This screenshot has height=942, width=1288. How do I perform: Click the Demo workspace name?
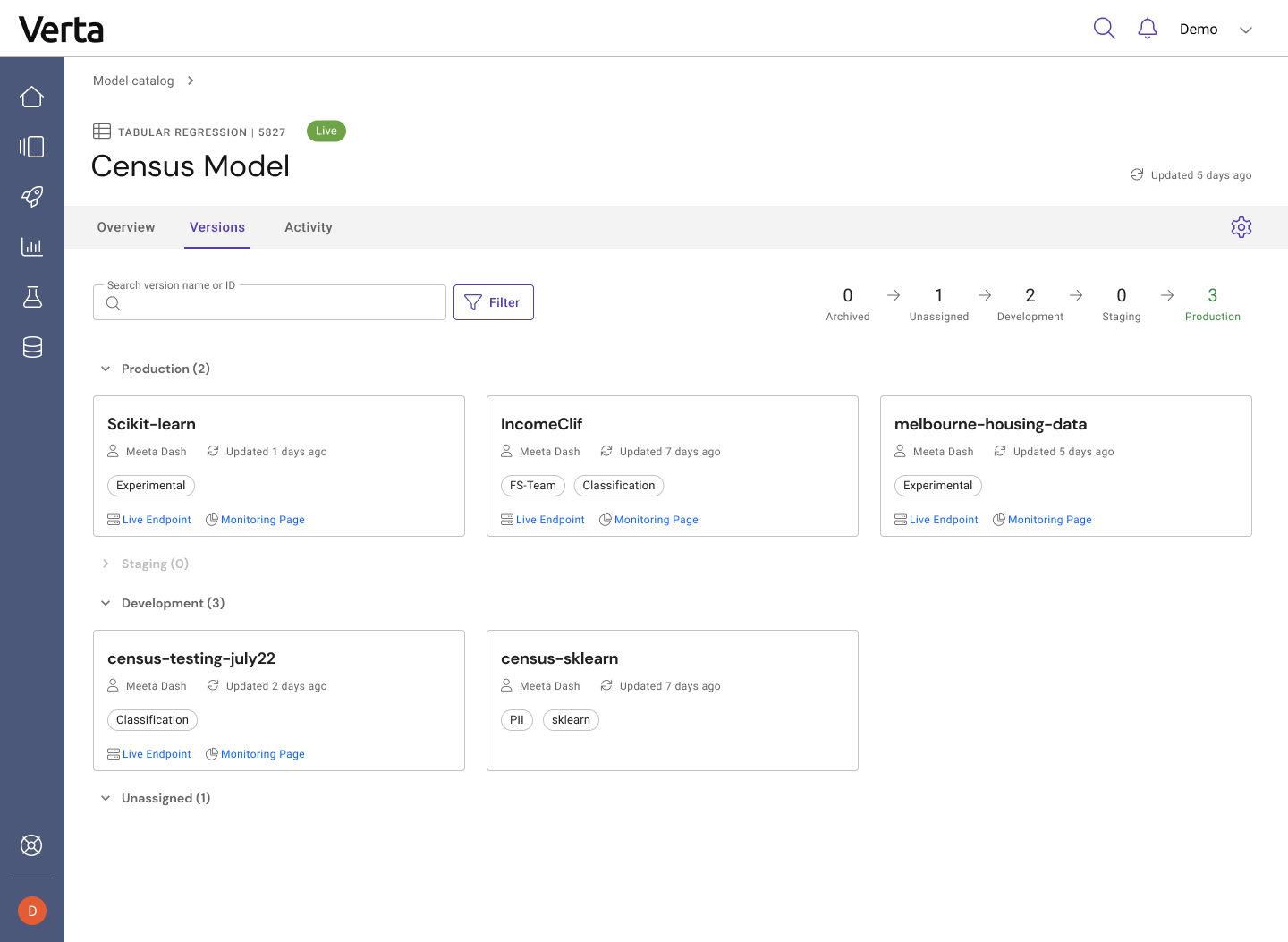click(1199, 30)
